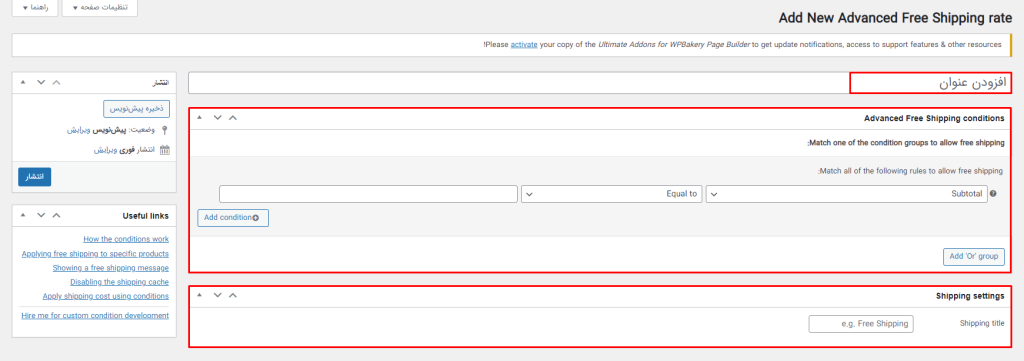Move the Useful links panel down

[41, 215]
